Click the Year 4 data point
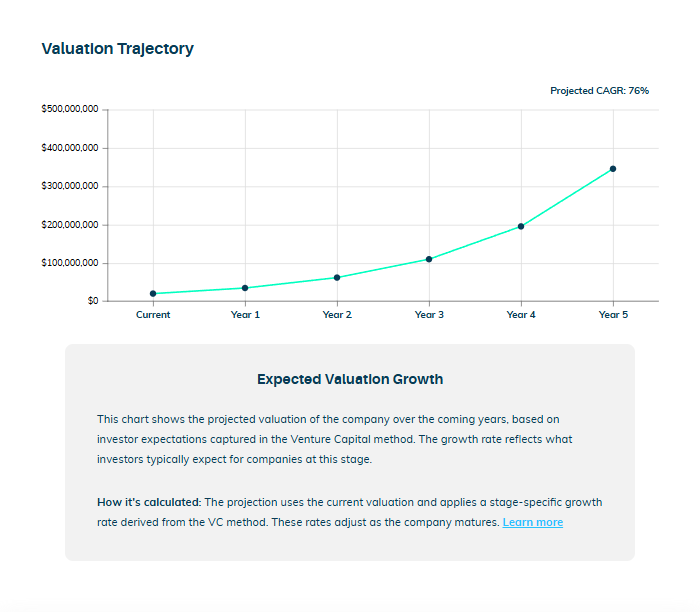 click(521, 226)
